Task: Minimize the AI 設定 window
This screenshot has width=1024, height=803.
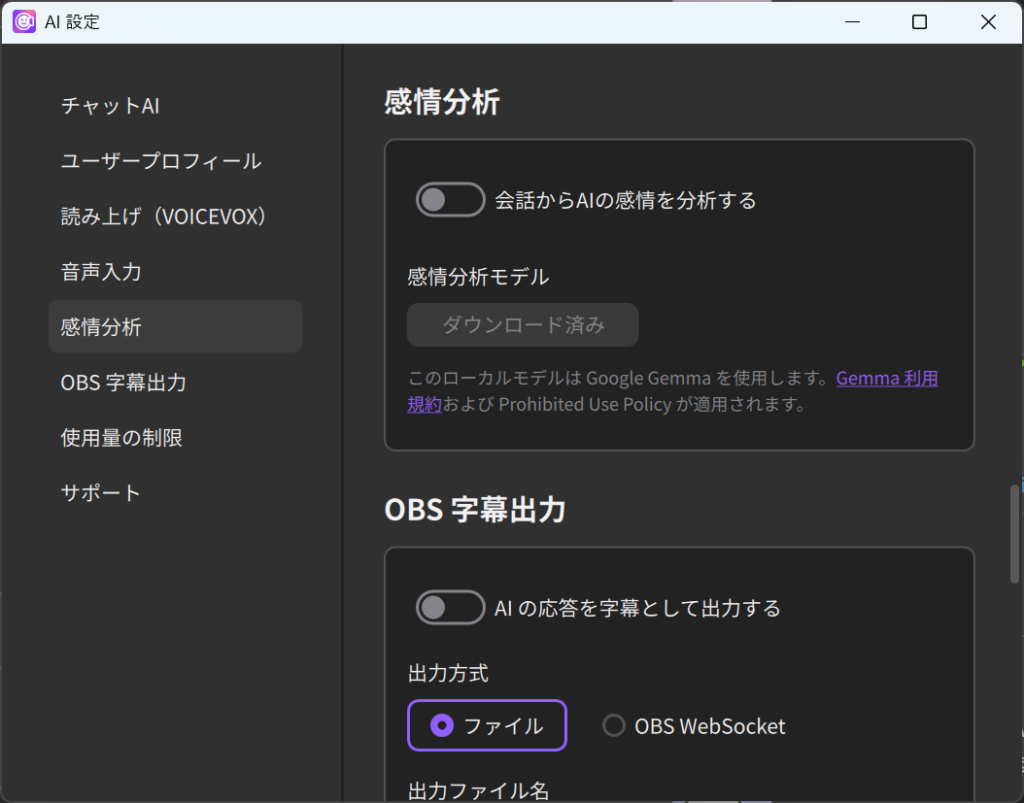Action: coord(852,22)
